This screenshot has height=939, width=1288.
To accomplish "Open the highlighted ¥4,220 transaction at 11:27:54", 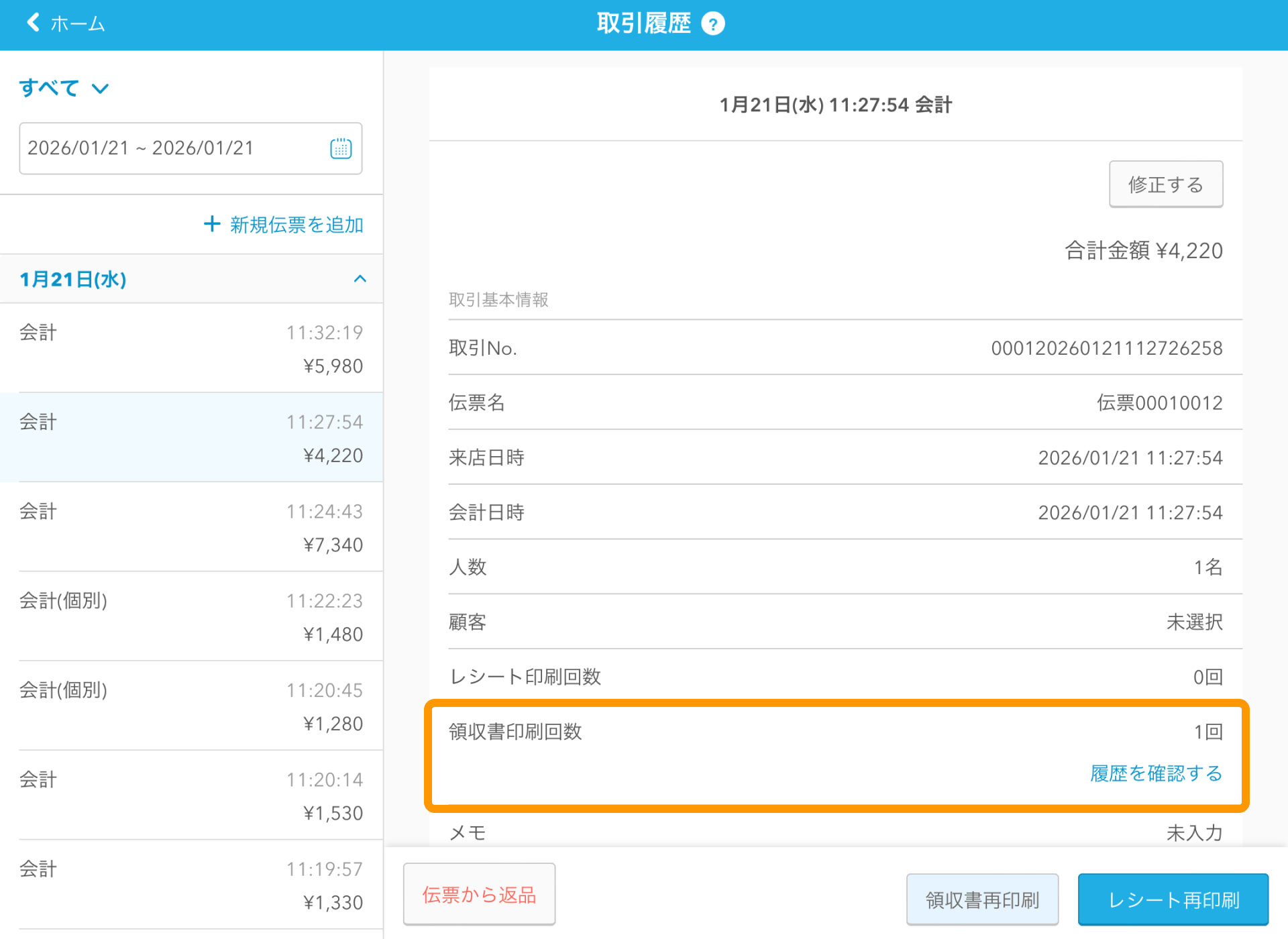I will click(x=191, y=437).
